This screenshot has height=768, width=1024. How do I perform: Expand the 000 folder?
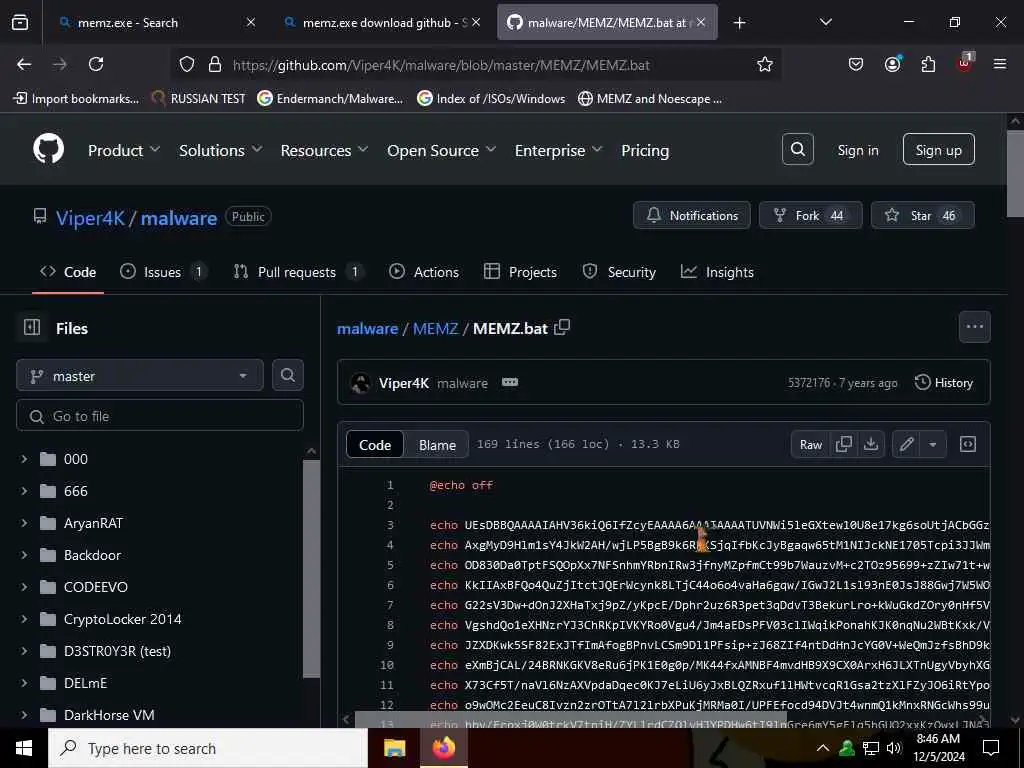(24, 459)
